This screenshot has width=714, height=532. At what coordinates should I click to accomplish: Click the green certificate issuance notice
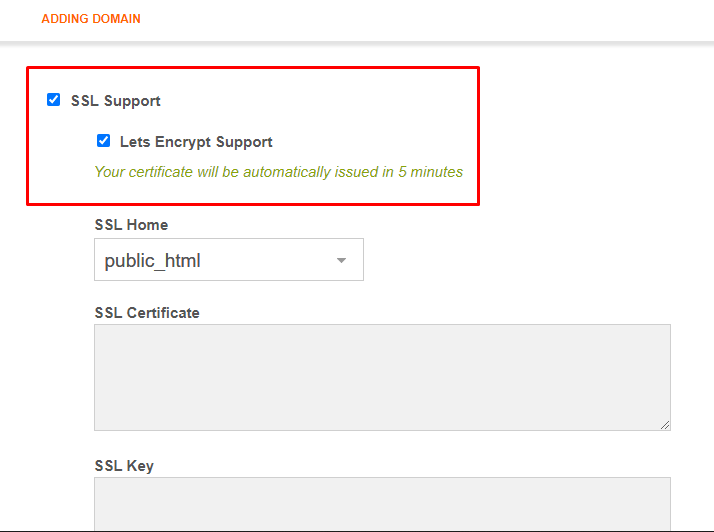279,172
